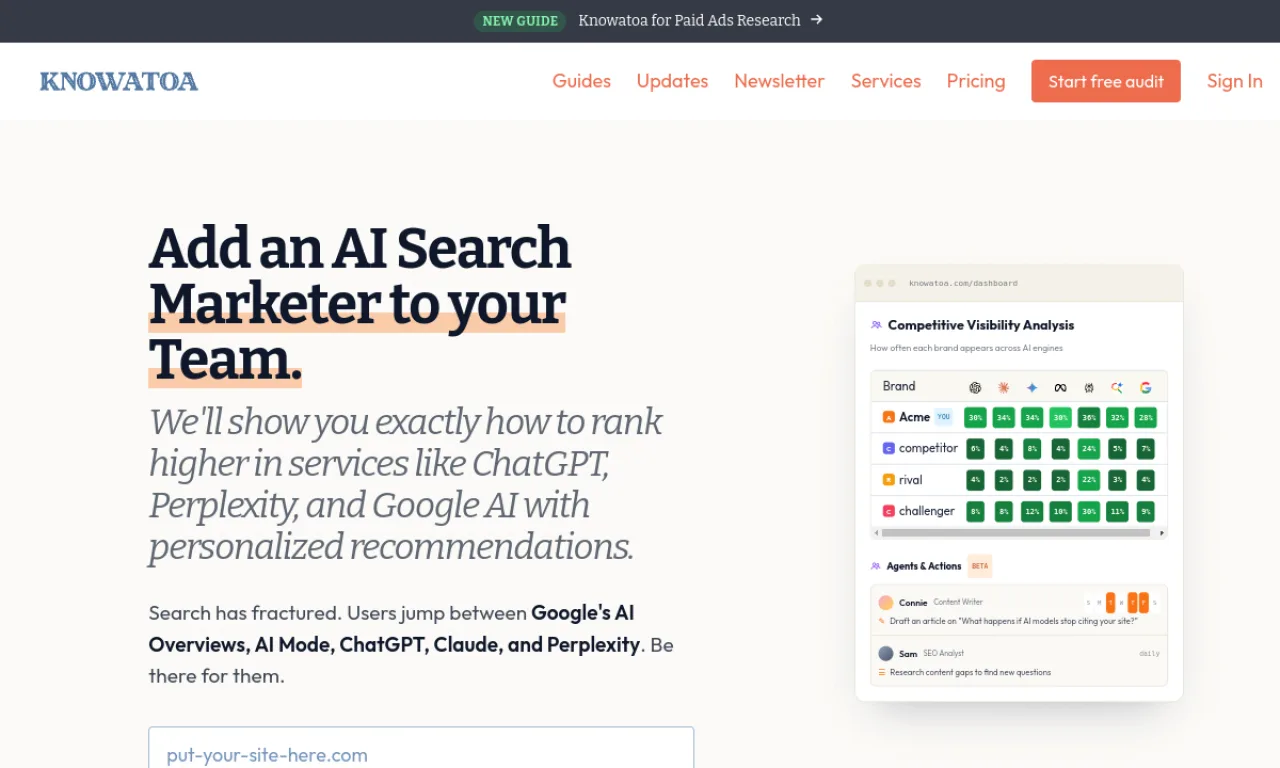Screen dimensions: 1280x768
Task: Click the YOU badge next to Acme
Action: (x=943, y=417)
